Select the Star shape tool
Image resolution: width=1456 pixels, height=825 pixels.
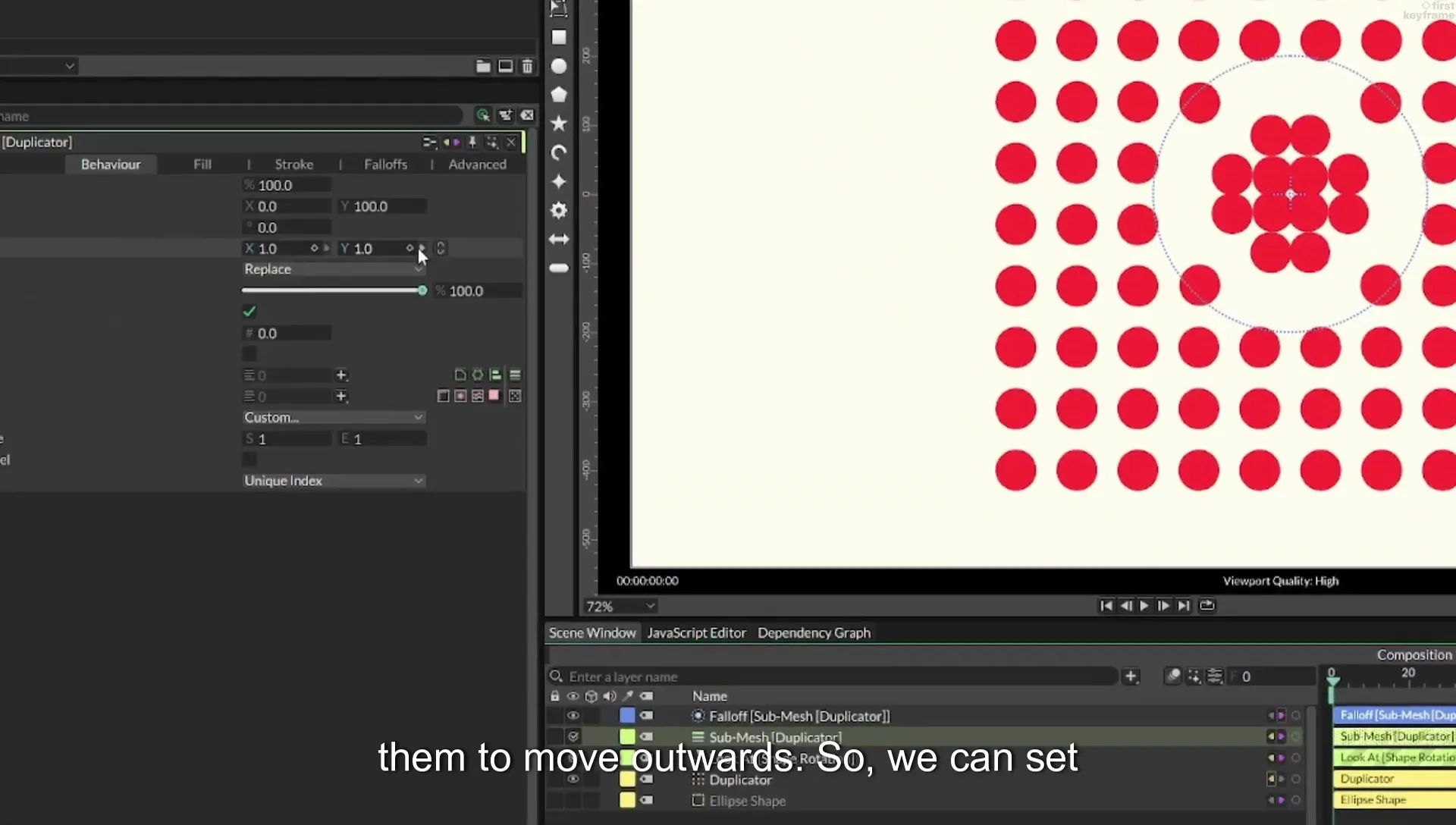559,123
